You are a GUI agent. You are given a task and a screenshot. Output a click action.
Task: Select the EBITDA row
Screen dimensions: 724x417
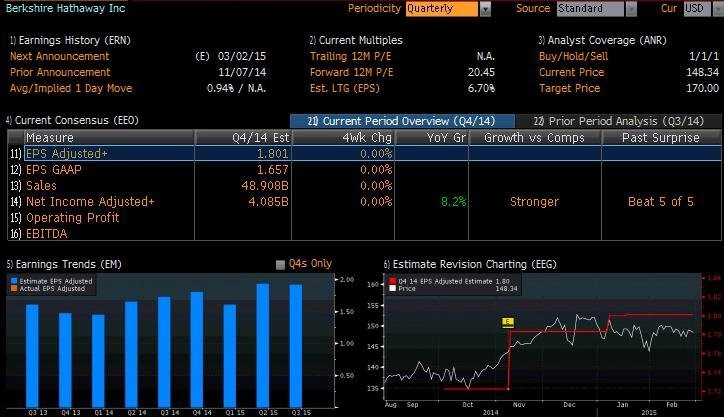[365, 233]
